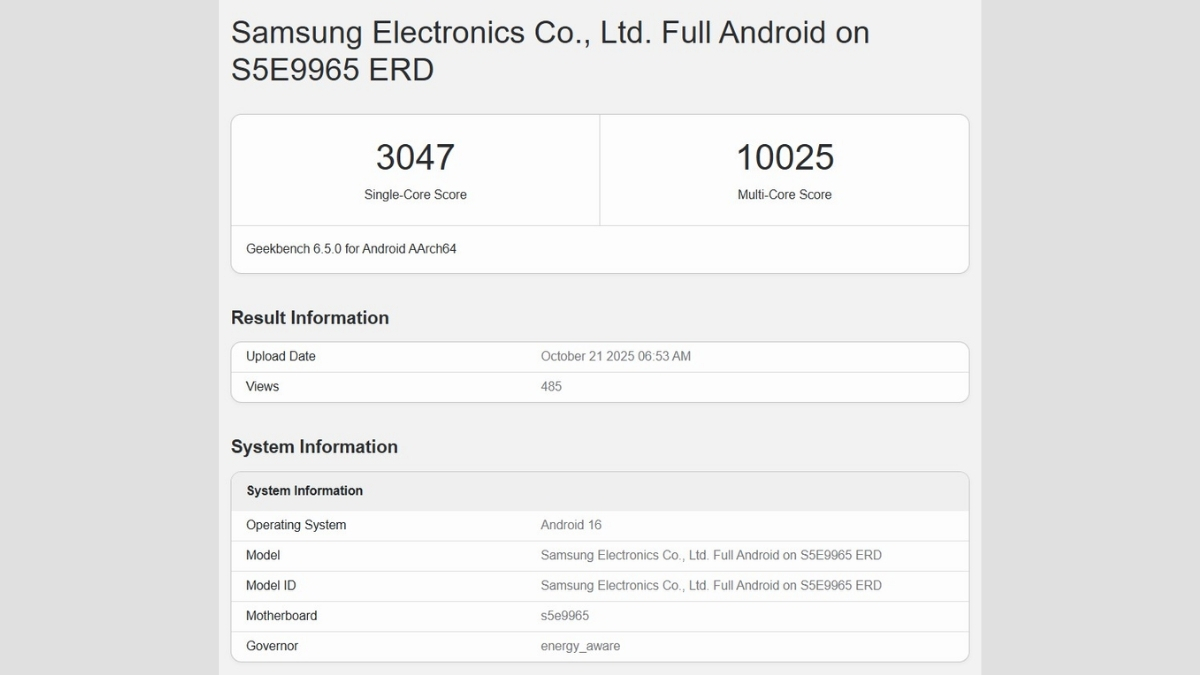Click the single-core score number 3047
Screen dimensions: 1200x675
point(415,157)
